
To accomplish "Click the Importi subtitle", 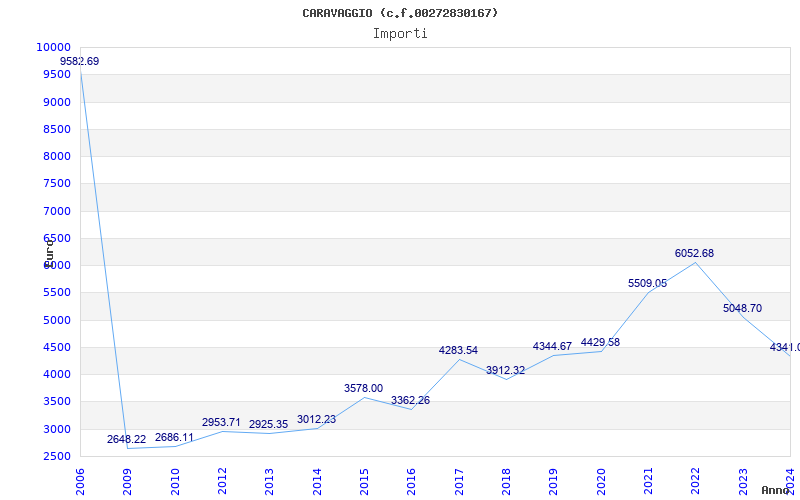I will pos(400,34).
